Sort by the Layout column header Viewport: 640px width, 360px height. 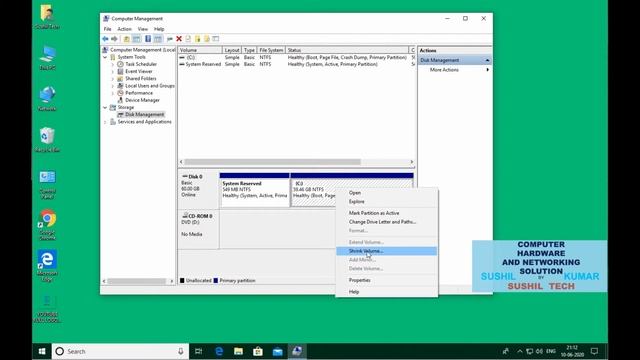click(232, 50)
